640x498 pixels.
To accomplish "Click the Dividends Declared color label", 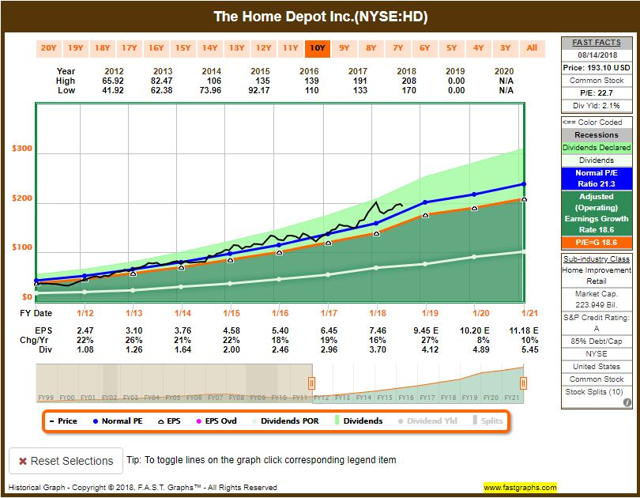I will (x=596, y=147).
